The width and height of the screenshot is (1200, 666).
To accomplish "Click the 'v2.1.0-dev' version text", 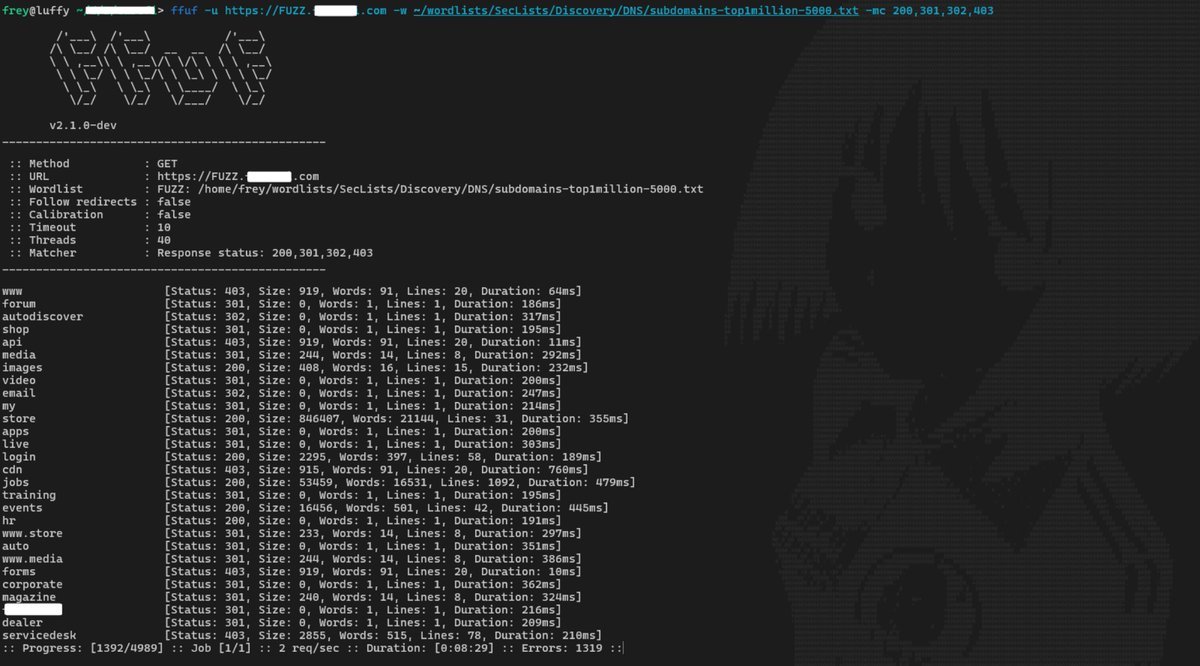I will [x=83, y=125].
